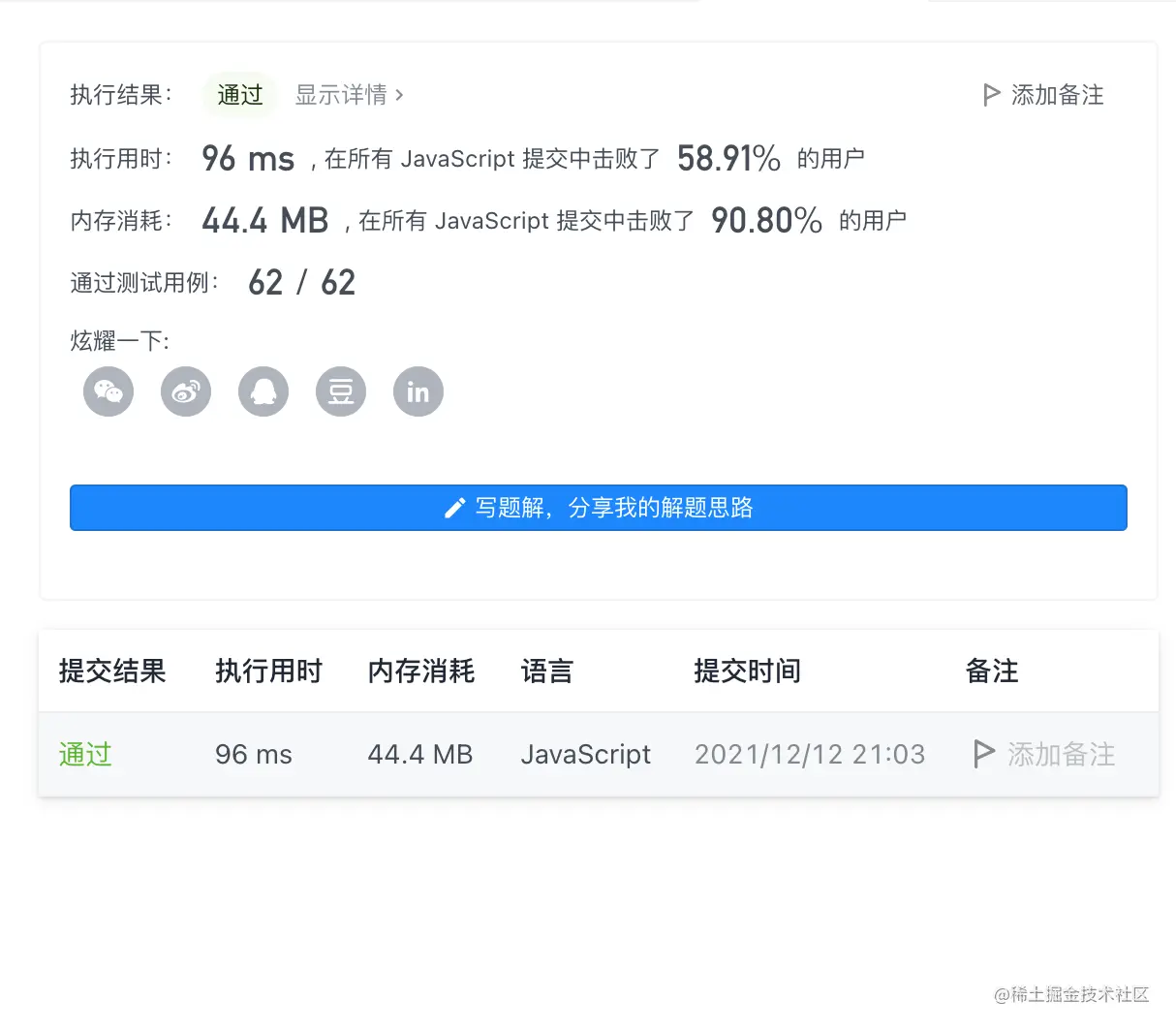The image size is (1176, 1031).
Task: Click the 通过 result badge at top
Action: (240, 95)
